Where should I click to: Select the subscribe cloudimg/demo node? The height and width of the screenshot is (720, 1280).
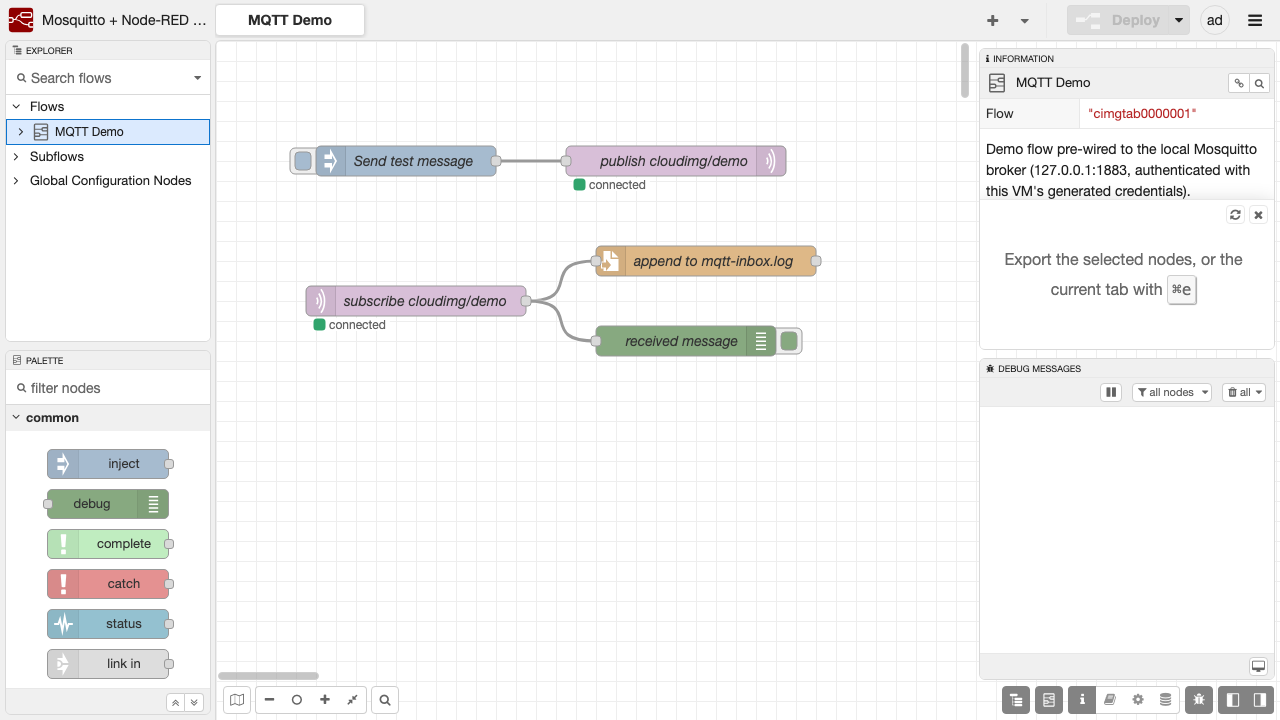coord(416,301)
